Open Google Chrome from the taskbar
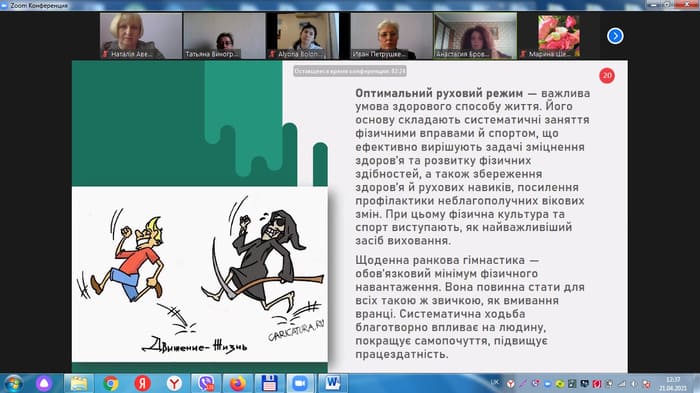Viewport: 700px width, 393px height. click(110, 383)
